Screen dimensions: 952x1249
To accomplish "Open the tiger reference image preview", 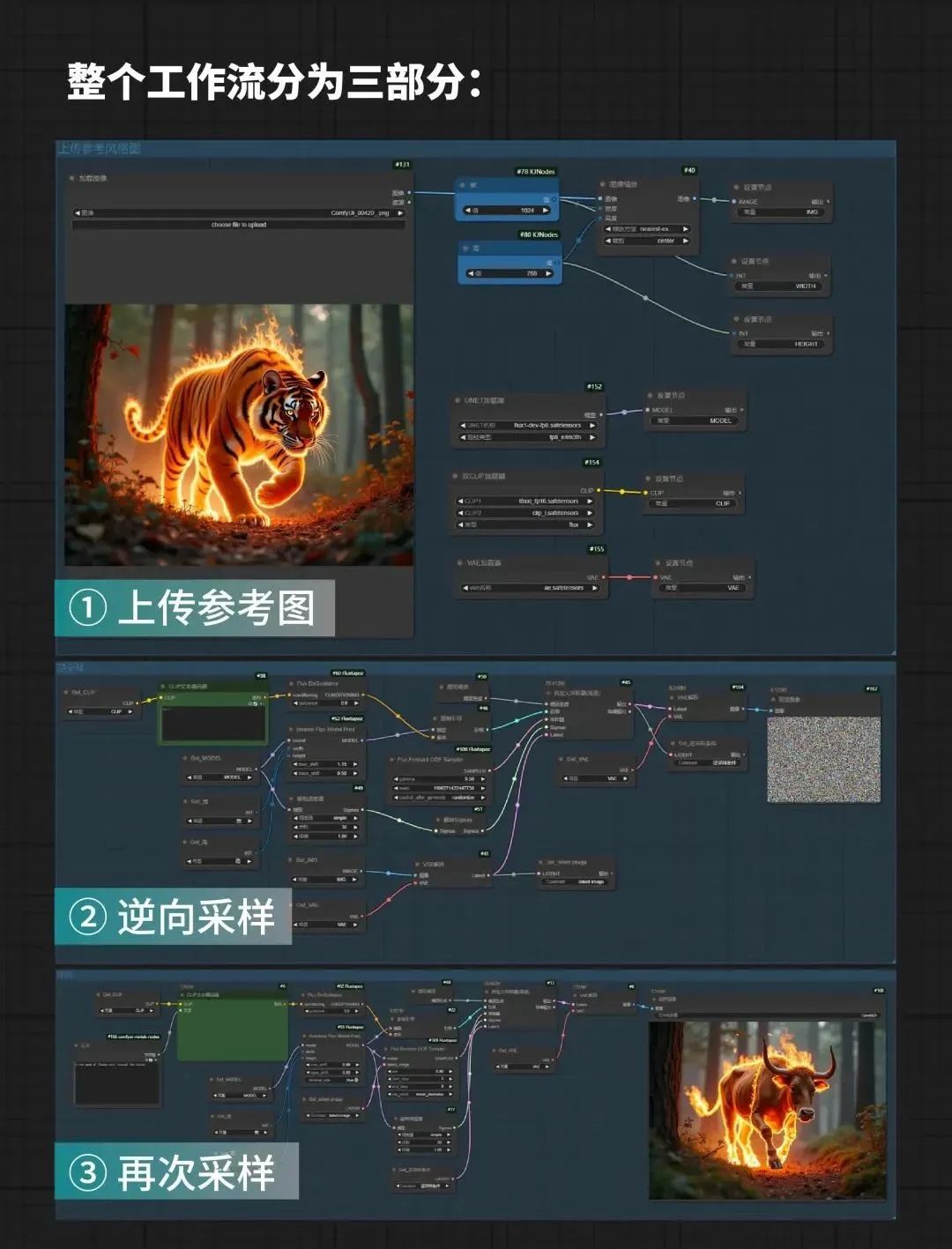I will [x=239, y=435].
